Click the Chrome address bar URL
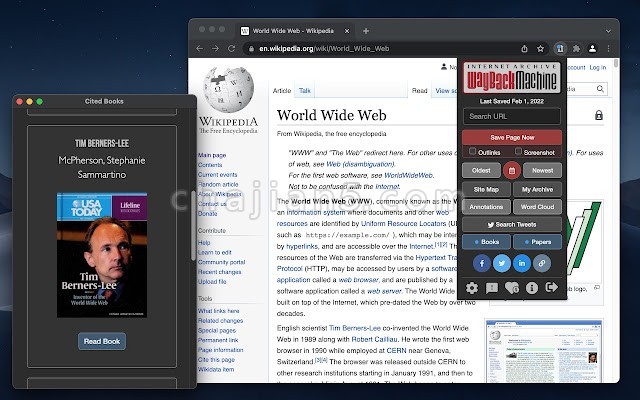Image resolution: width=640 pixels, height=400 pixels. (324, 49)
